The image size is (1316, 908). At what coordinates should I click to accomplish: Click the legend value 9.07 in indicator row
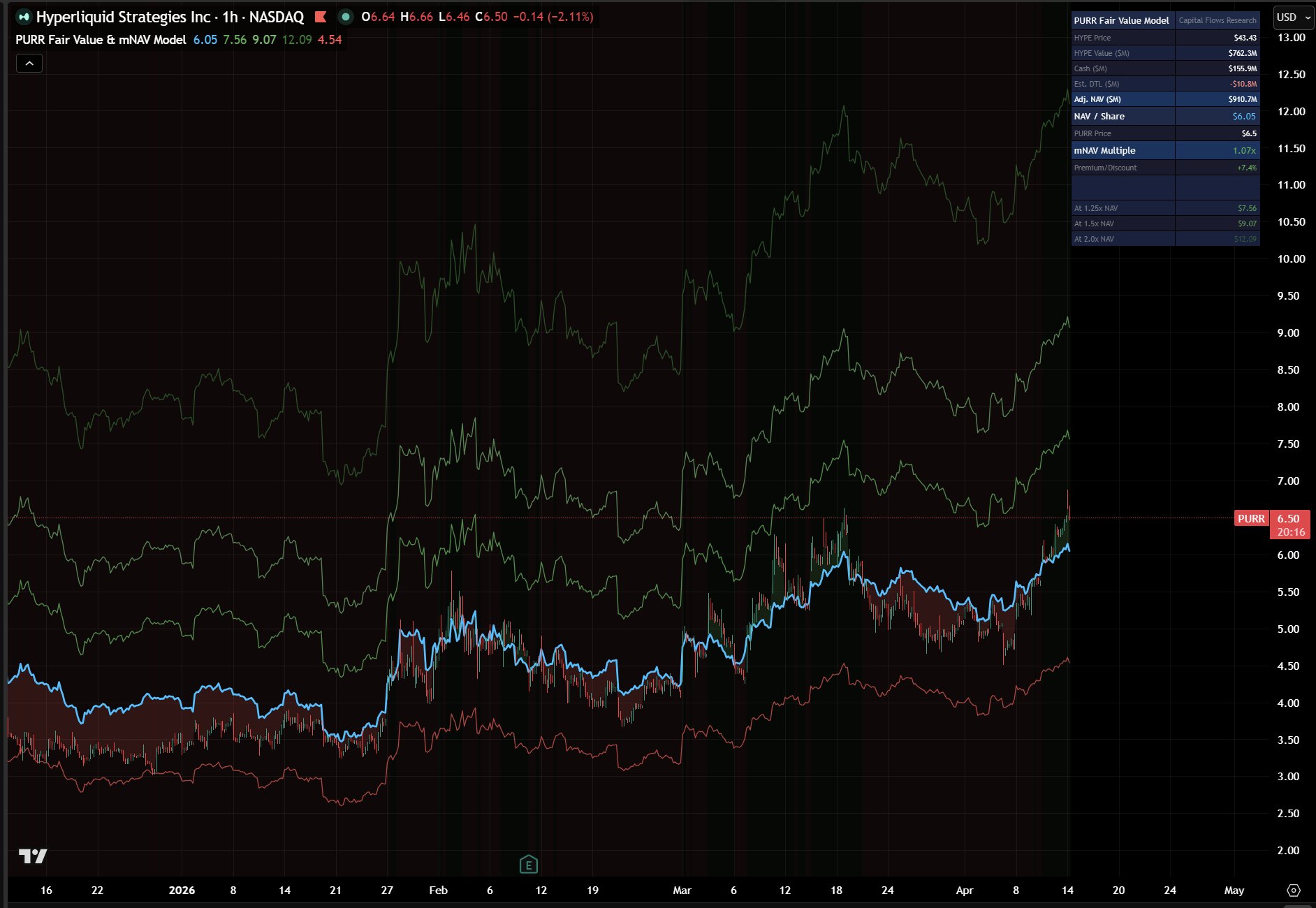tap(264, 40)
